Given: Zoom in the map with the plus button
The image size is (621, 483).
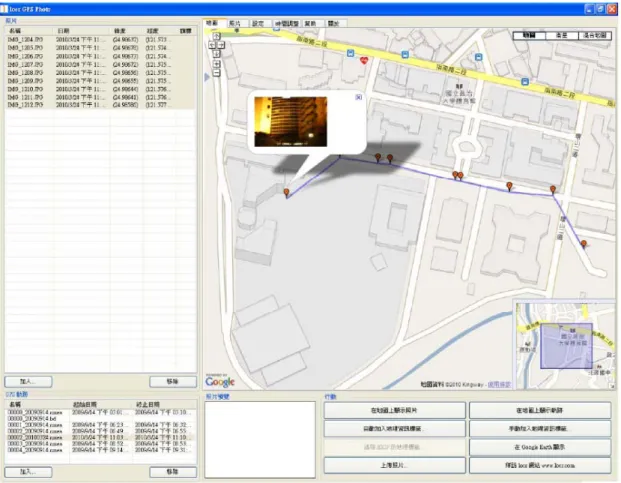Looking at the screenshot, I should [216, 64].
